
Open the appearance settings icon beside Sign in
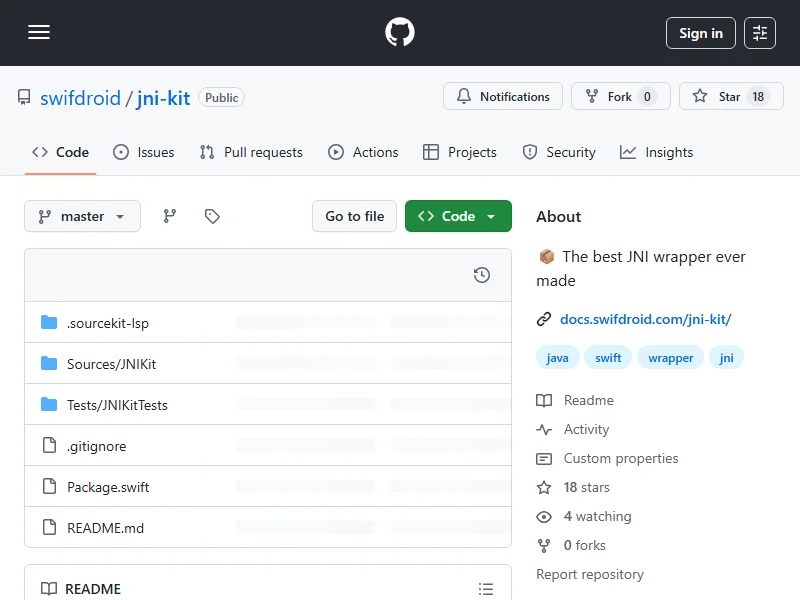point(760,33)
